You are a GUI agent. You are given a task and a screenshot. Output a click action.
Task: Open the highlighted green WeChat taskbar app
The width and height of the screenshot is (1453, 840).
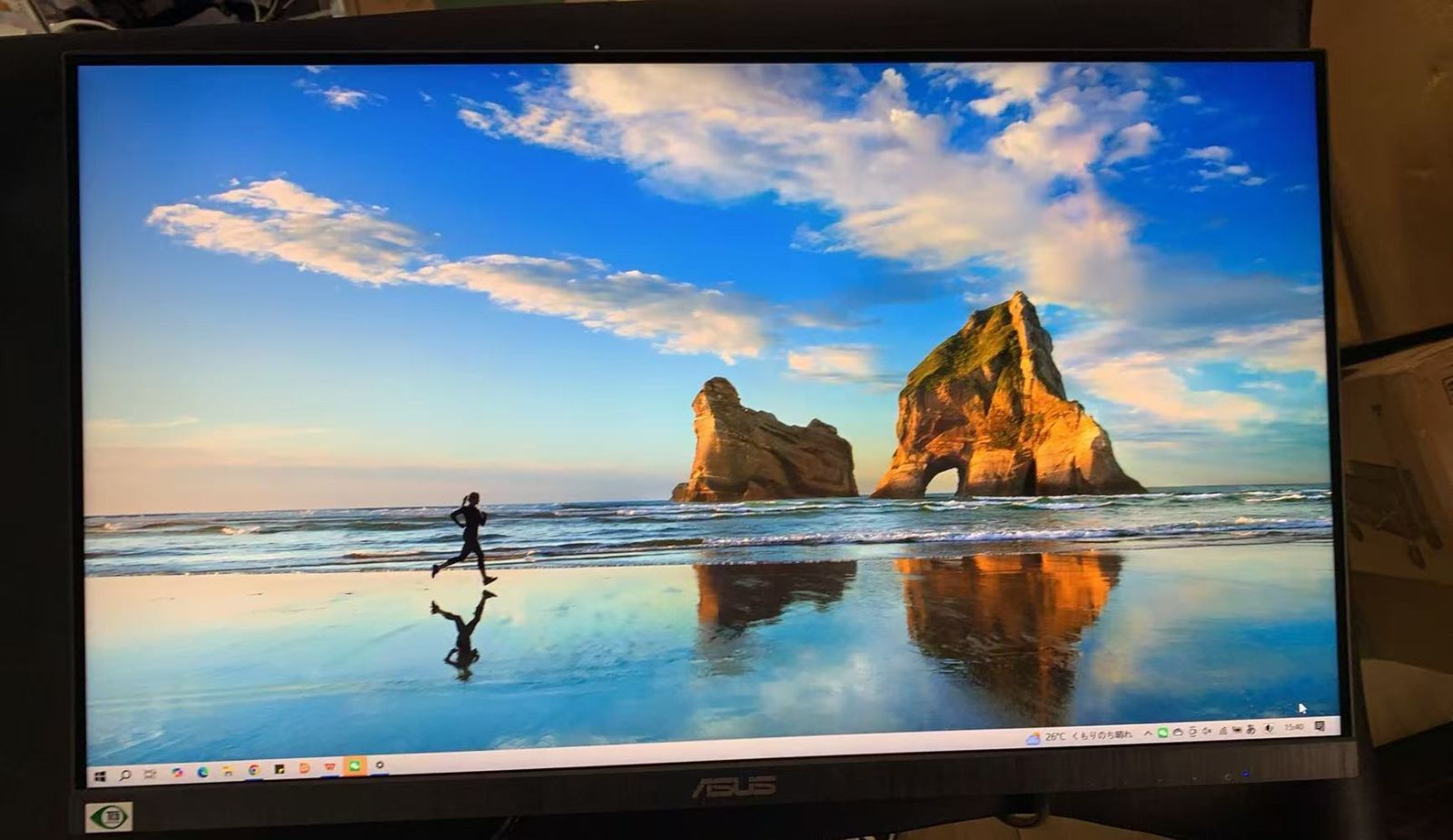pos(354,767)
